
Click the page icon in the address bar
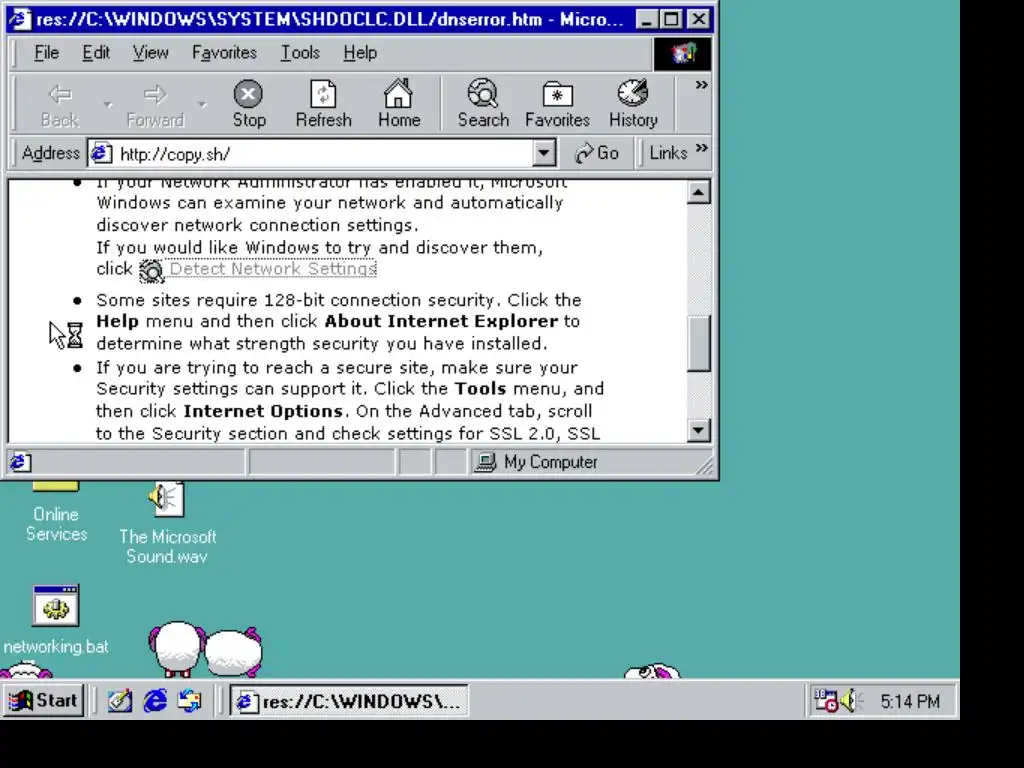101,153
